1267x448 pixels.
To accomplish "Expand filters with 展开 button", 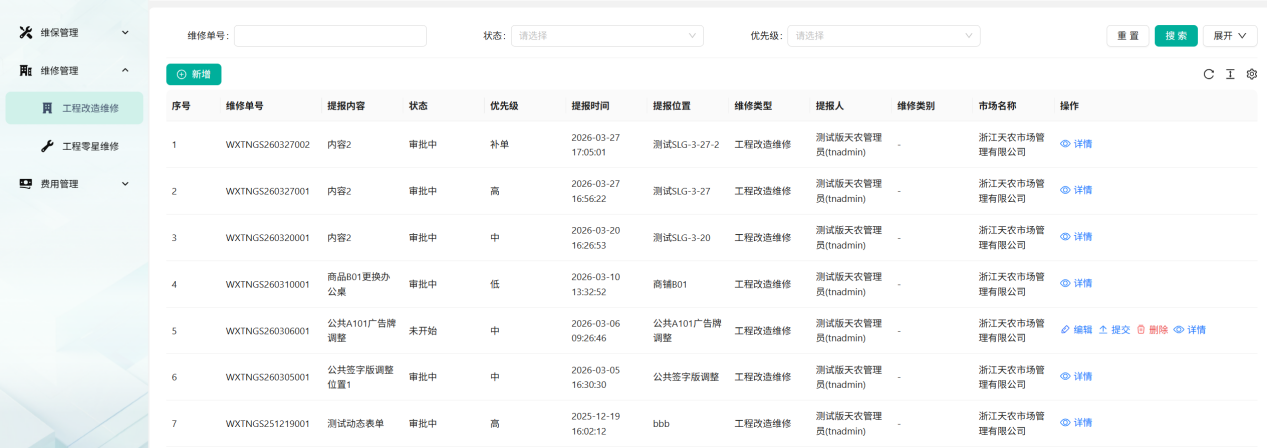I will [x=1230, y=36].
